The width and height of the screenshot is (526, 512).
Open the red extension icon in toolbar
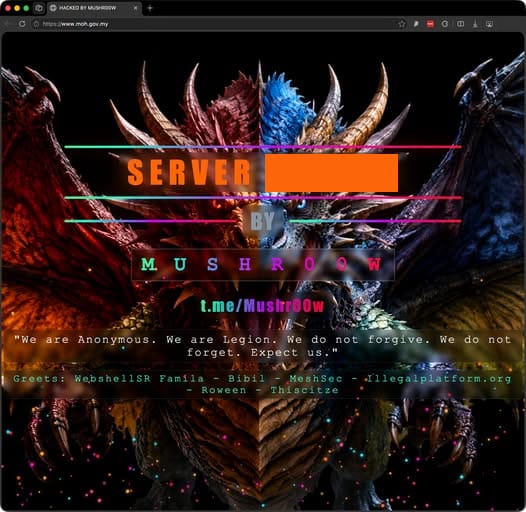pyautogui.click(x=430, y=24)
